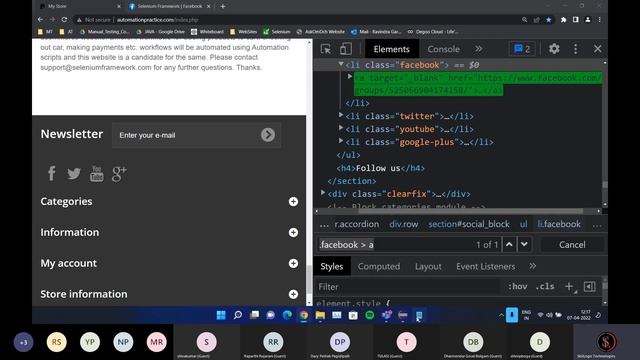Reload the page in Chrome
This screenshot has width=640, height=360.
64,20
